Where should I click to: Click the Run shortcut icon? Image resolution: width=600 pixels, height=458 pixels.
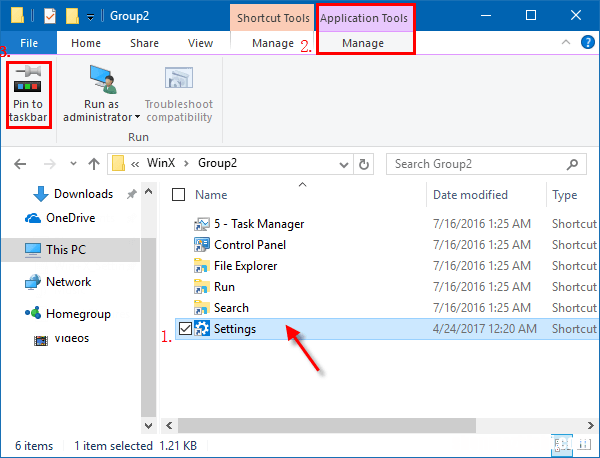202,287
